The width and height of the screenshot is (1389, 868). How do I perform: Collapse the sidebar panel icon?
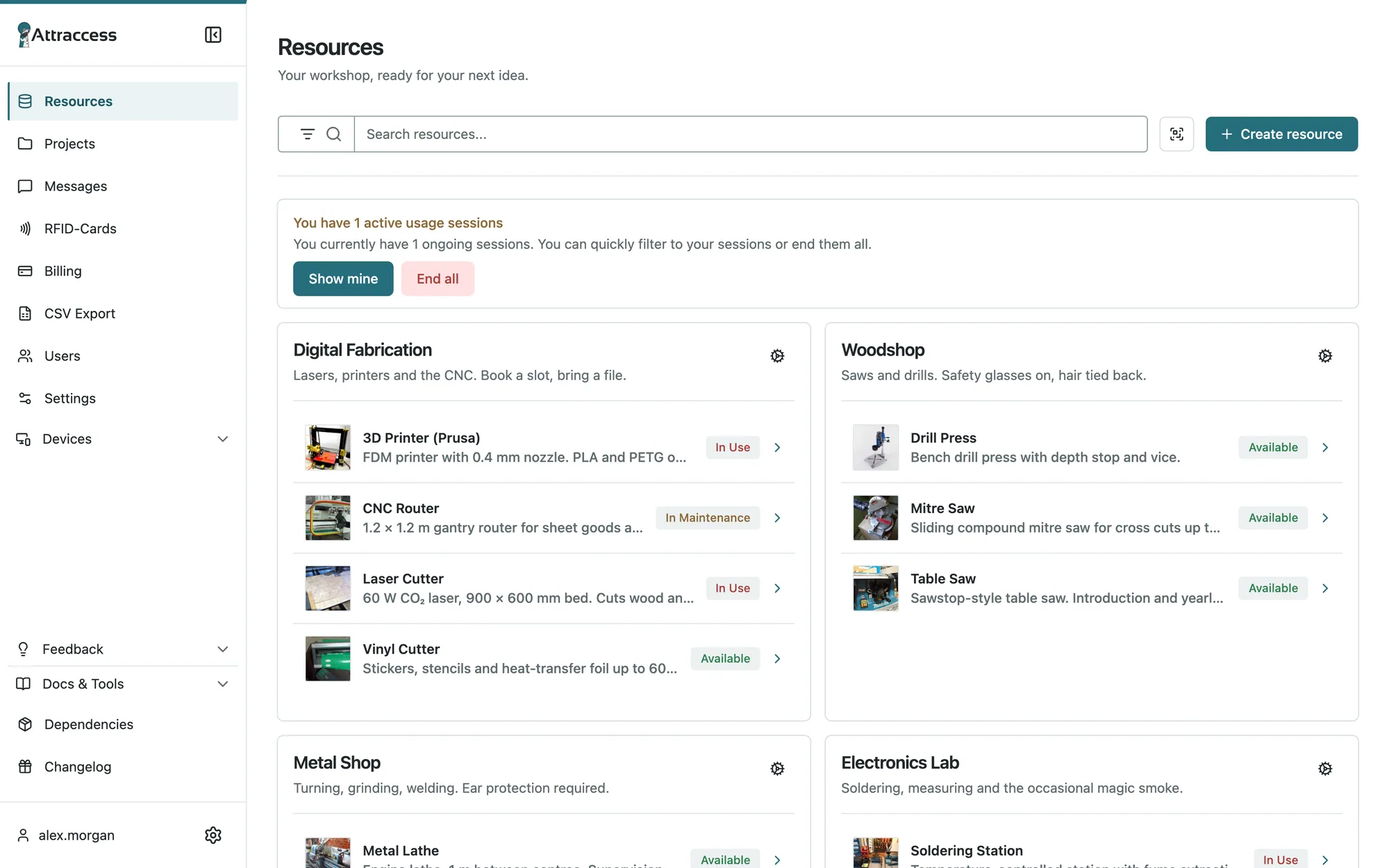(x=213, y=35)
